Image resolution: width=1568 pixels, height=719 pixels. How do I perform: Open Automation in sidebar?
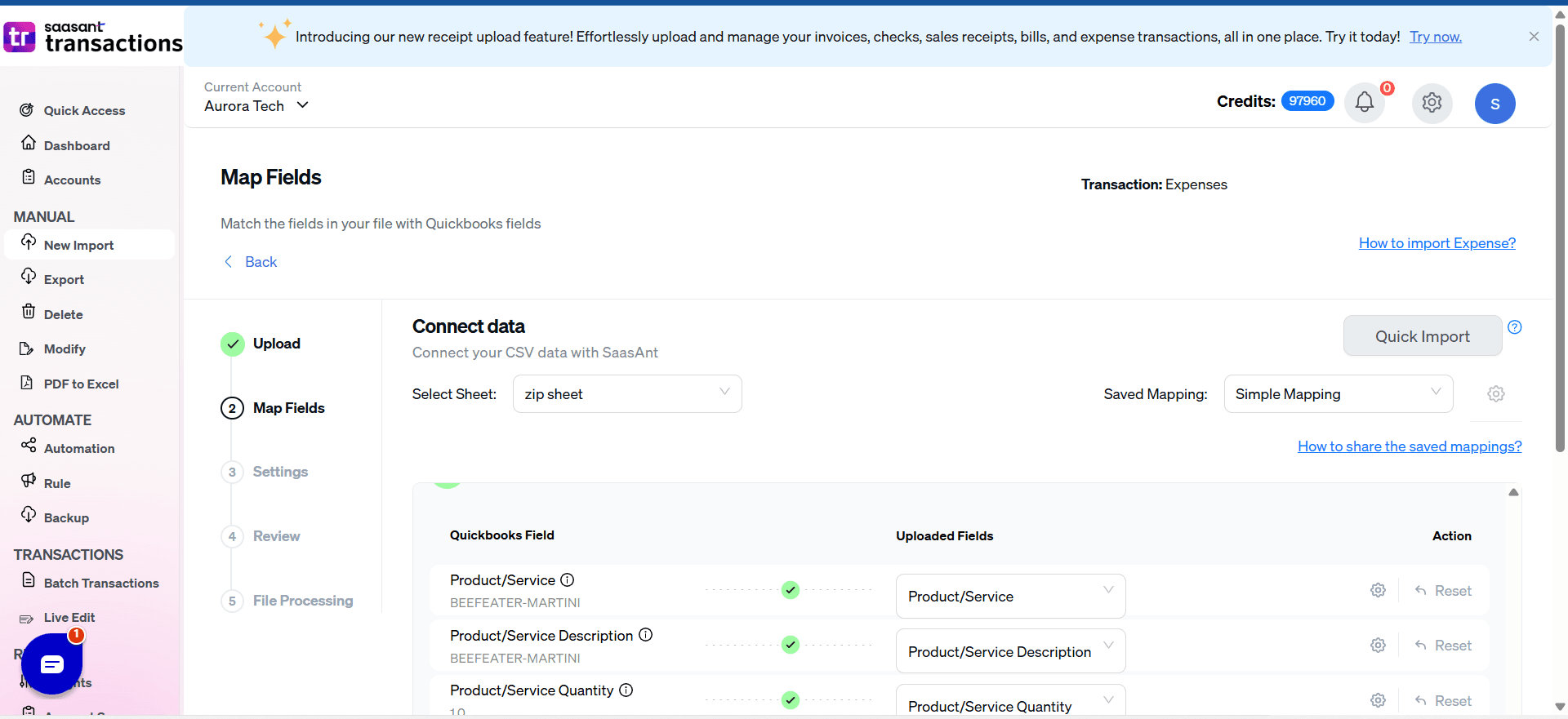(79, 448)
